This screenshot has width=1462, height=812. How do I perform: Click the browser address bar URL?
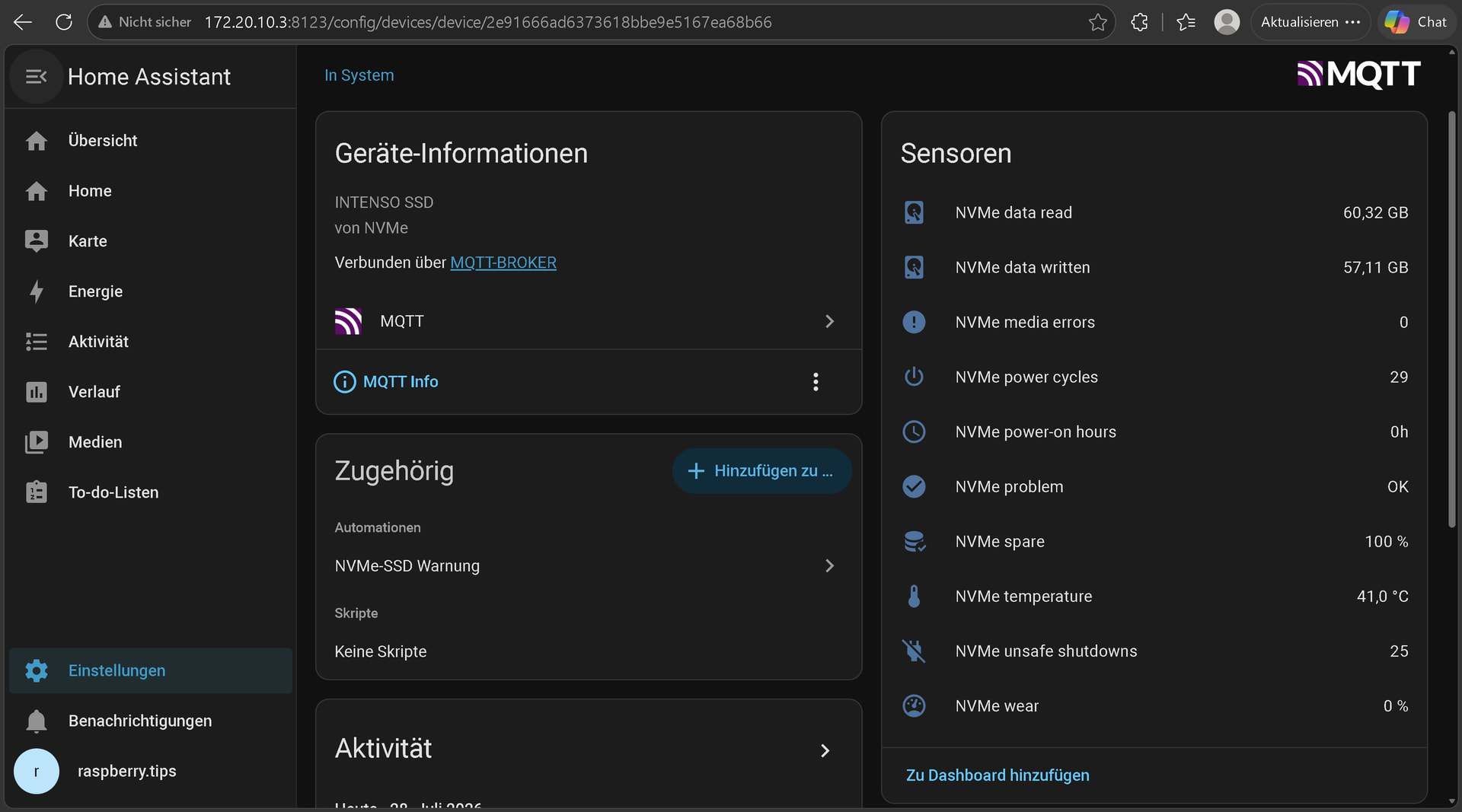point(488,22)
